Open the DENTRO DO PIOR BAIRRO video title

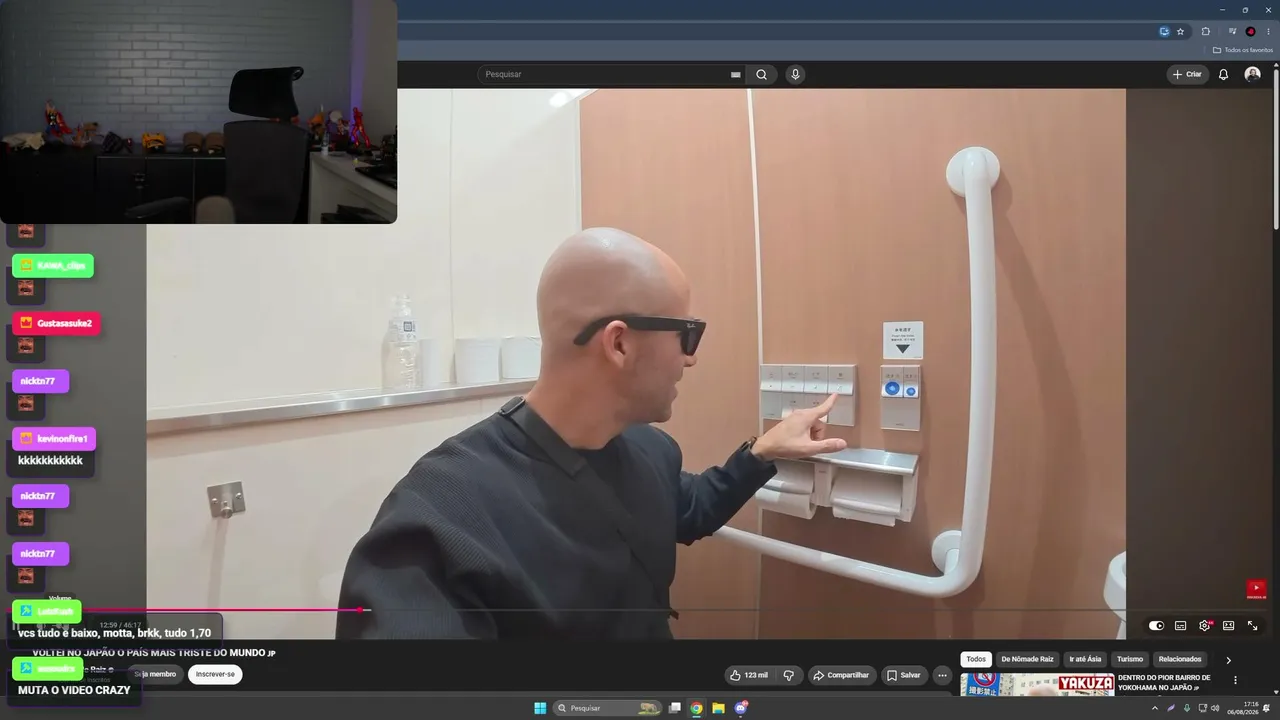coord(1164,682)
